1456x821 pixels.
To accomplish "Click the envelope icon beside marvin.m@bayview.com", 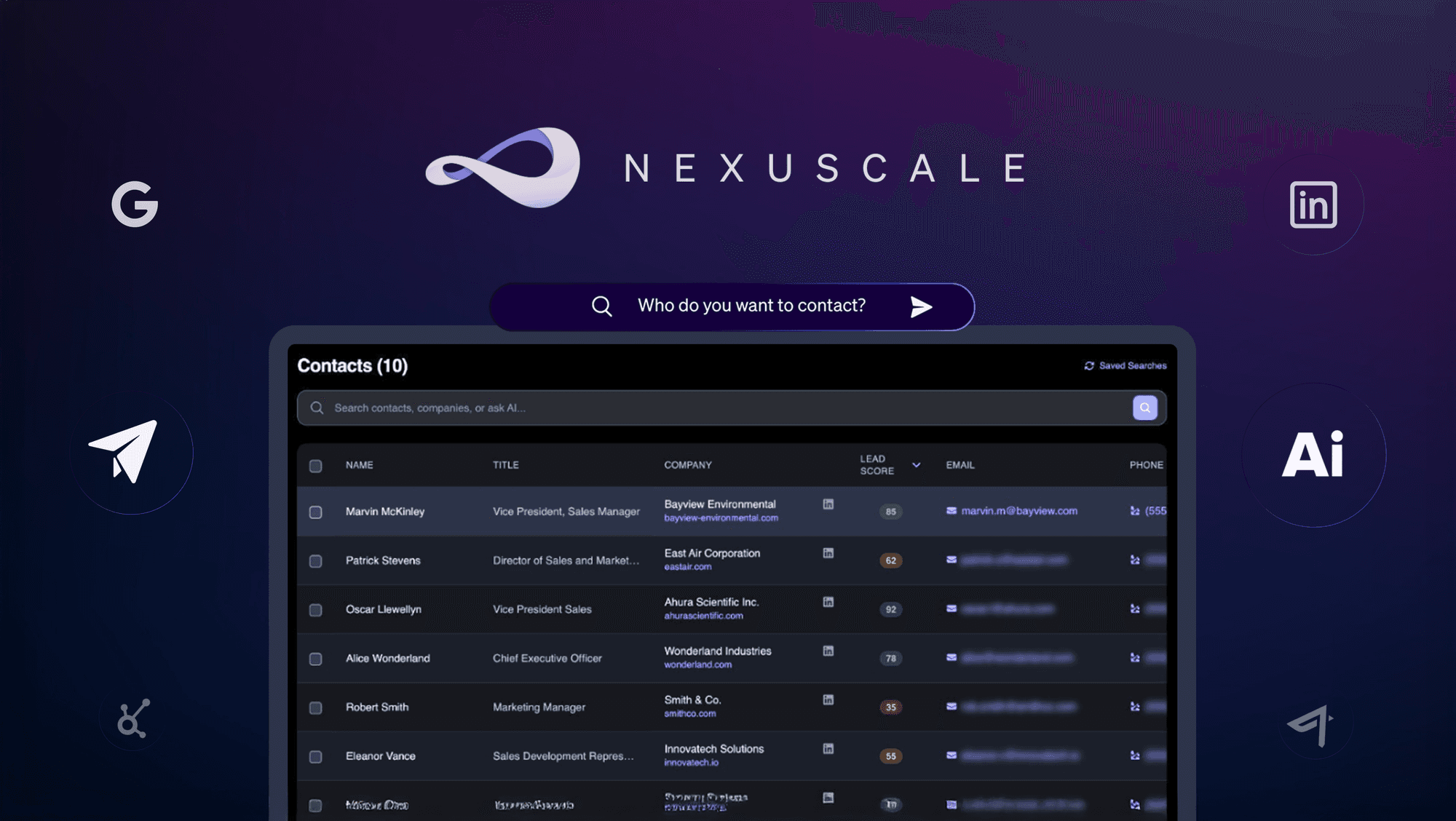I will pyautogui.click(x=951, y=511).
